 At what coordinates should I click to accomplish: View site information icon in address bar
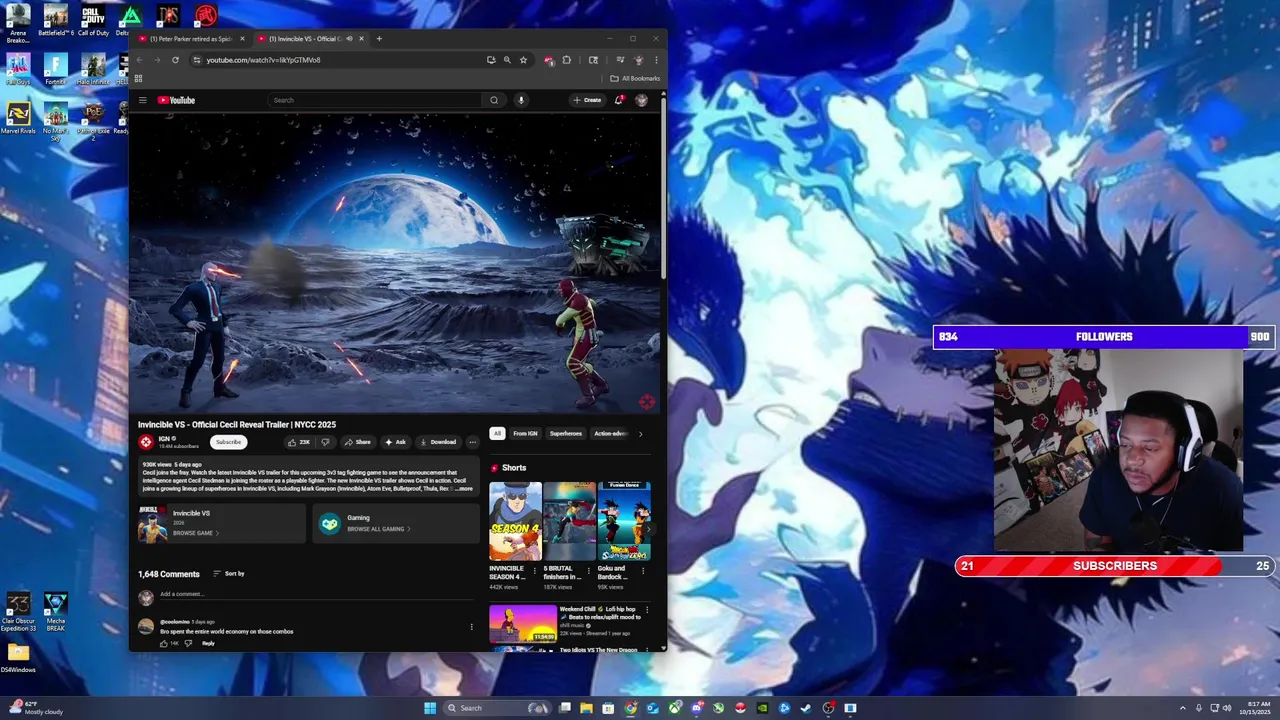tap(196, 60)
